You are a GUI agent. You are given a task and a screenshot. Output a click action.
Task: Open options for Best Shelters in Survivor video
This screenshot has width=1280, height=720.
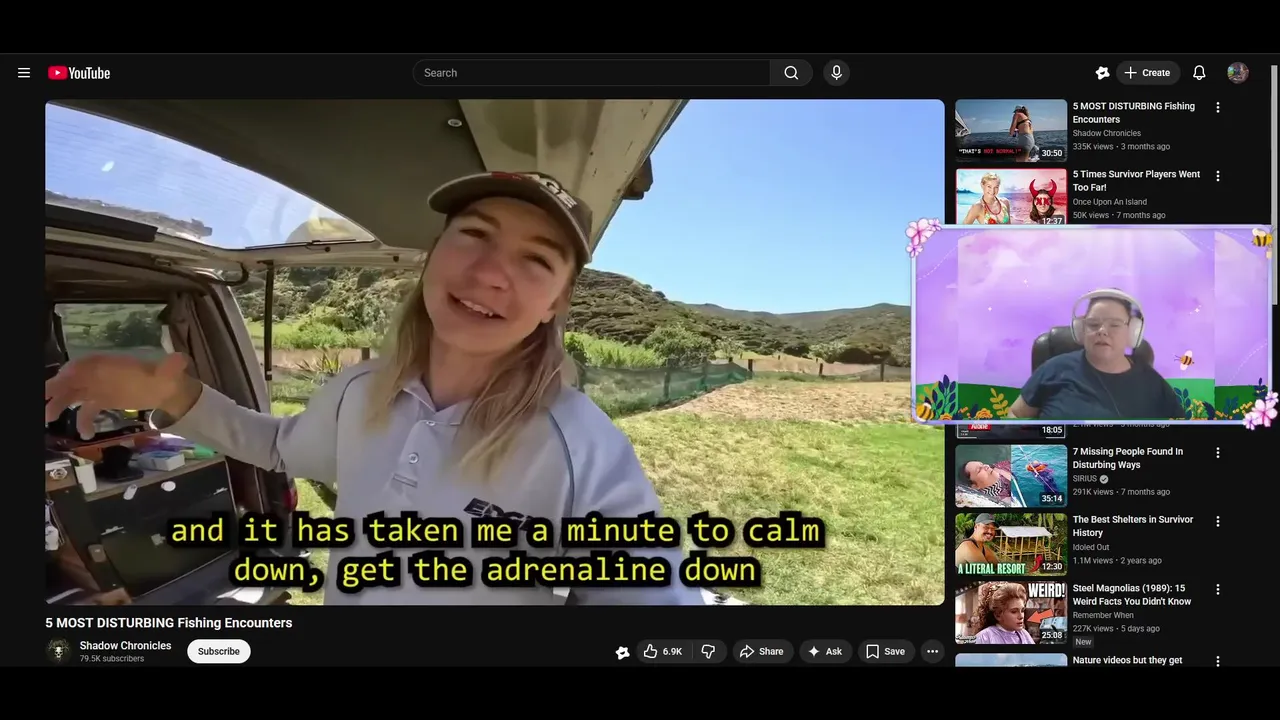tap(1217, 521)
